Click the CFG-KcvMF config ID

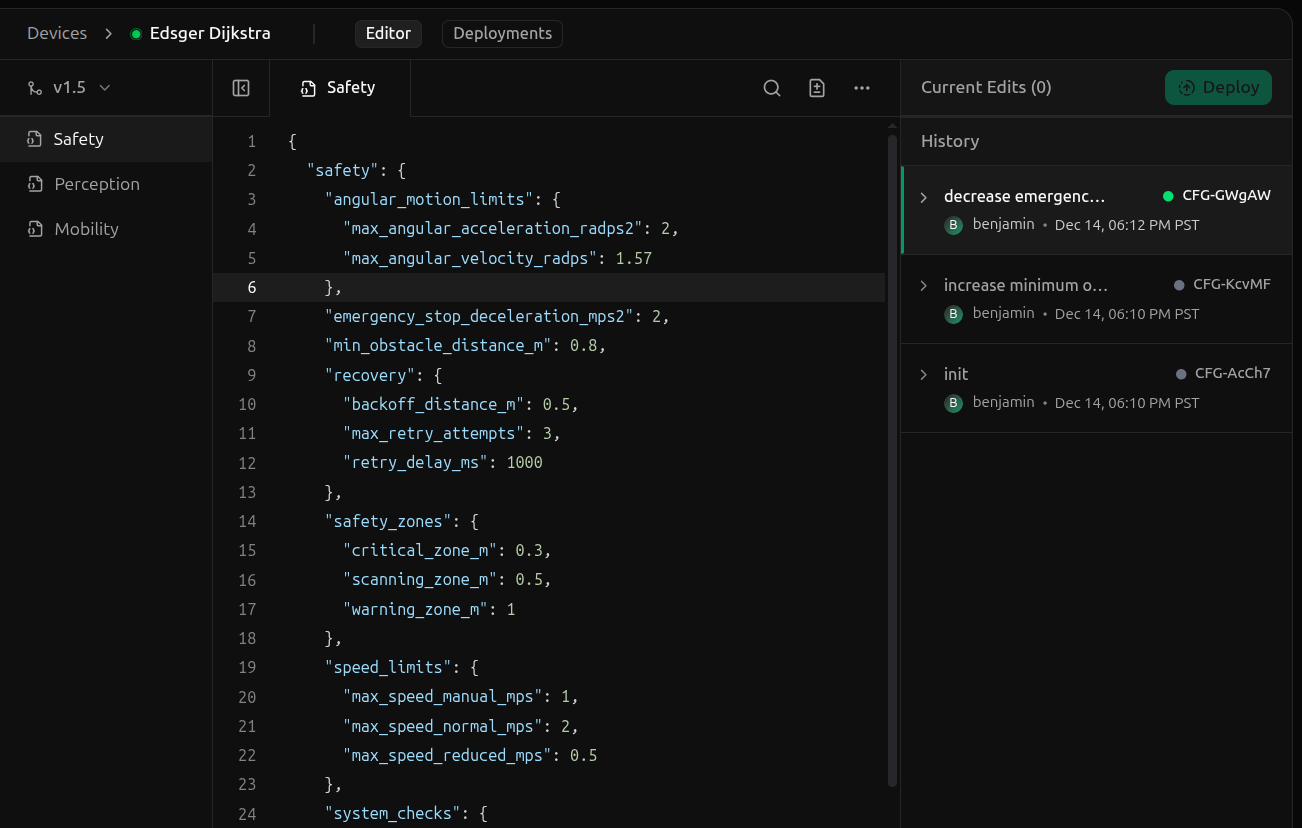click(x=1231, y=285)
